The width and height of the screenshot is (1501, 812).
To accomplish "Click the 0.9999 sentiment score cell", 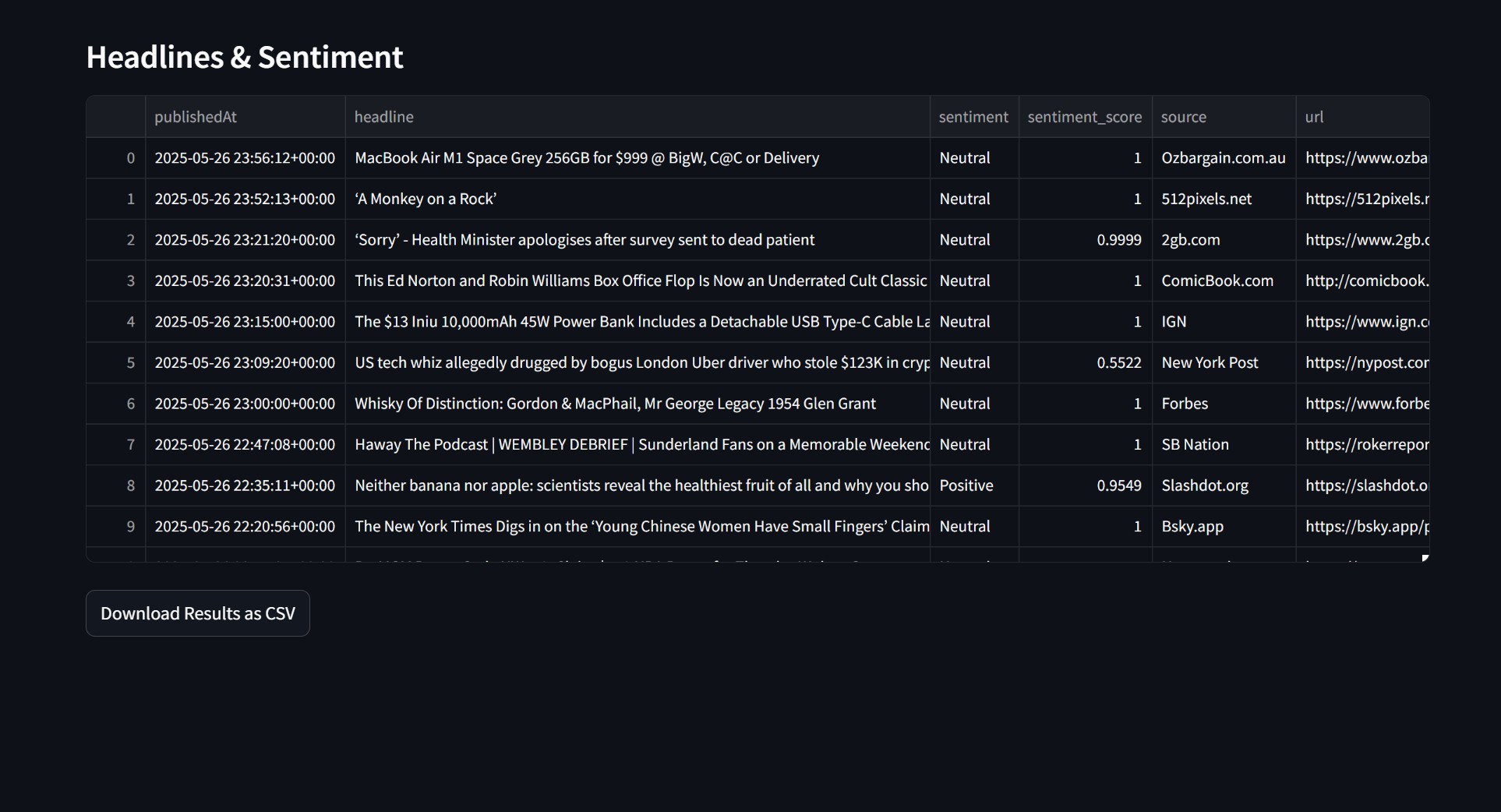I will coord(1085,240).
